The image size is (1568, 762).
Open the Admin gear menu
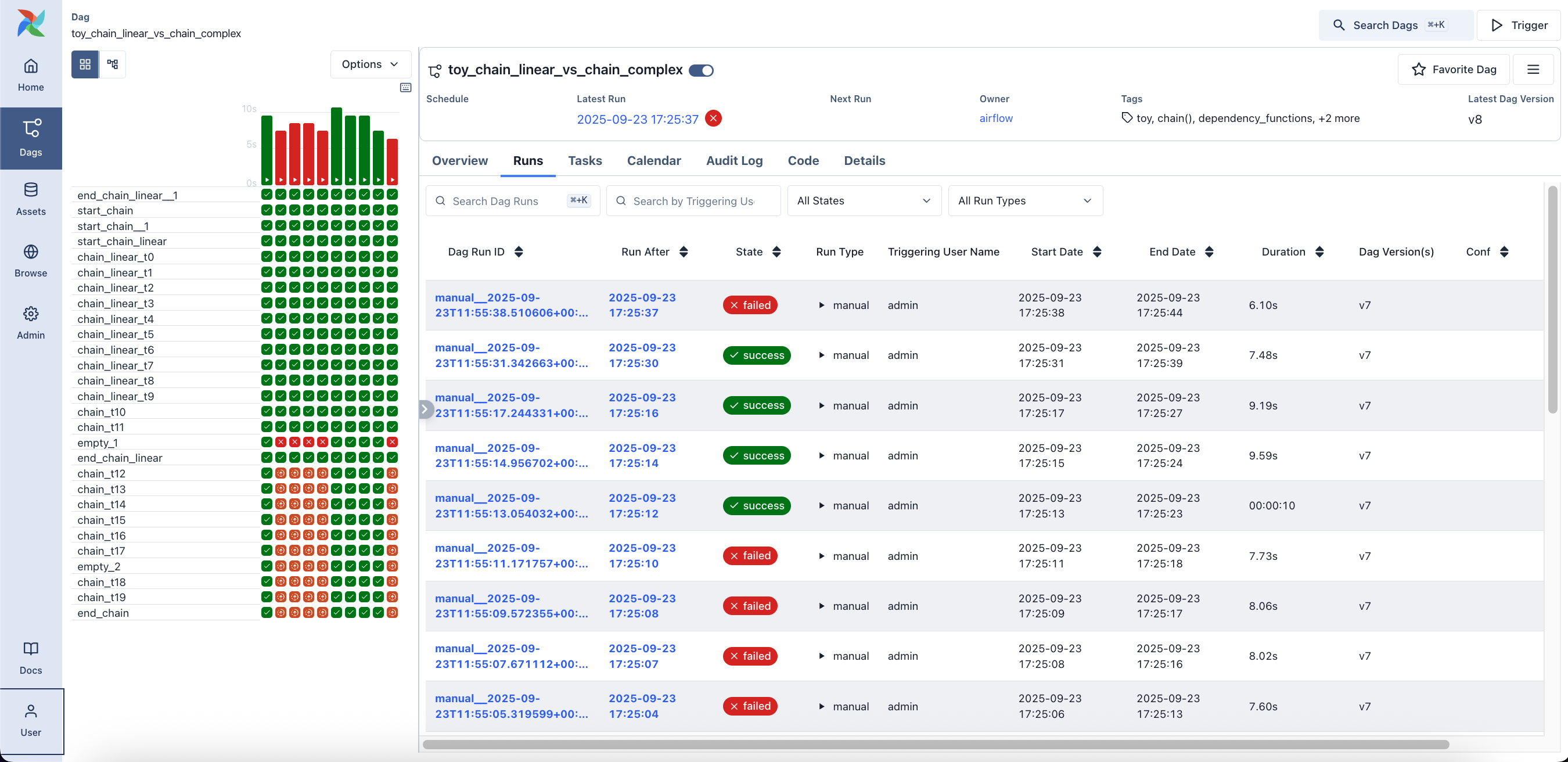30,314
